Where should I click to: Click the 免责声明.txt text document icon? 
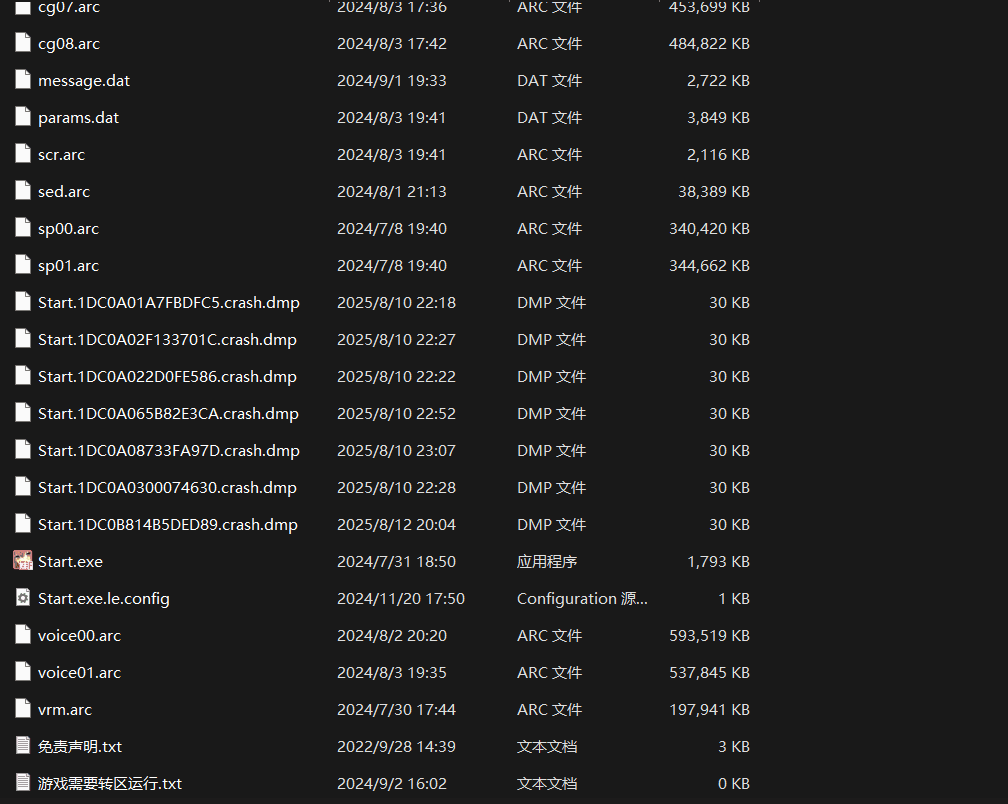23,746
